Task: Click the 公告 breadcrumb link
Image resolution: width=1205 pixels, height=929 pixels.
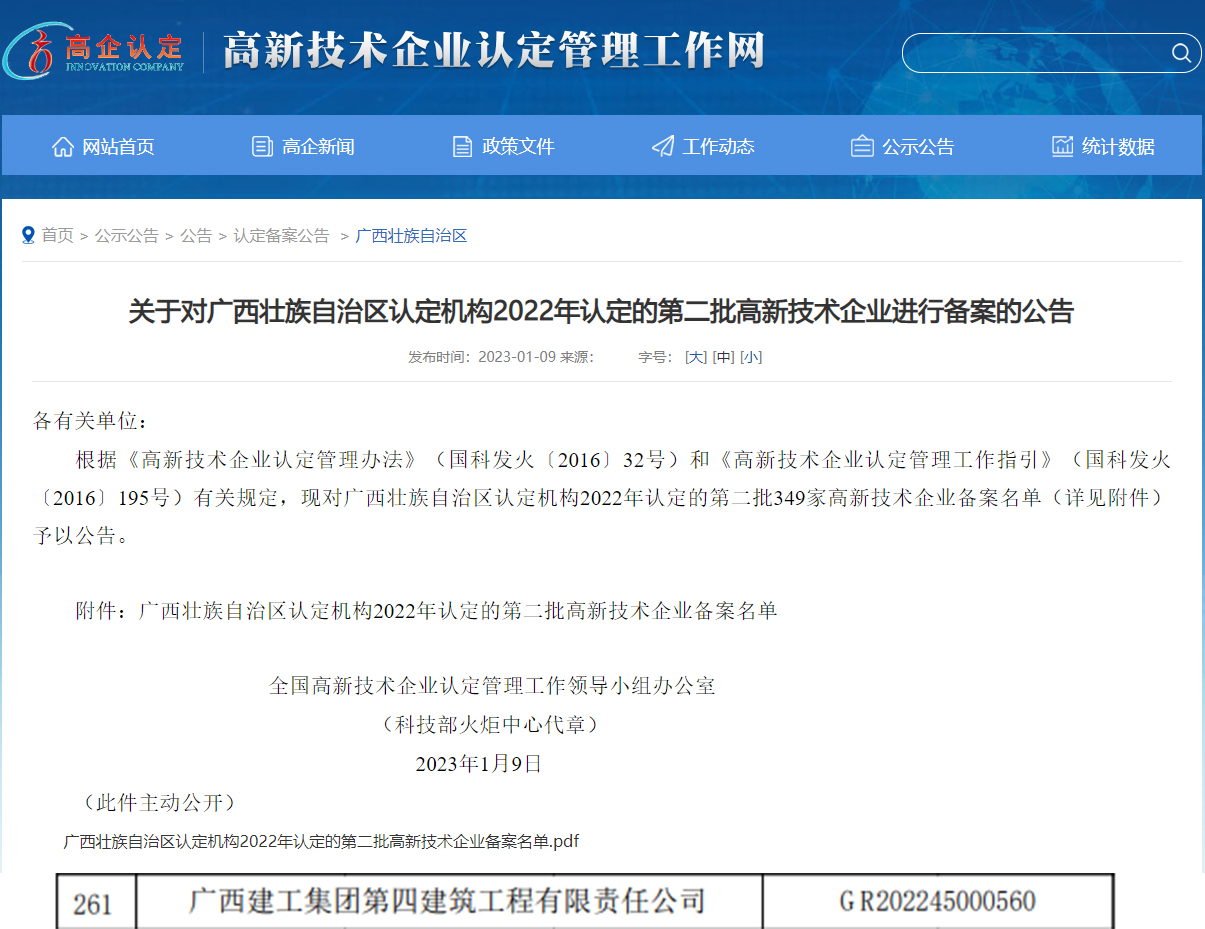Action: pyautogui.click(x=196, y=235)
